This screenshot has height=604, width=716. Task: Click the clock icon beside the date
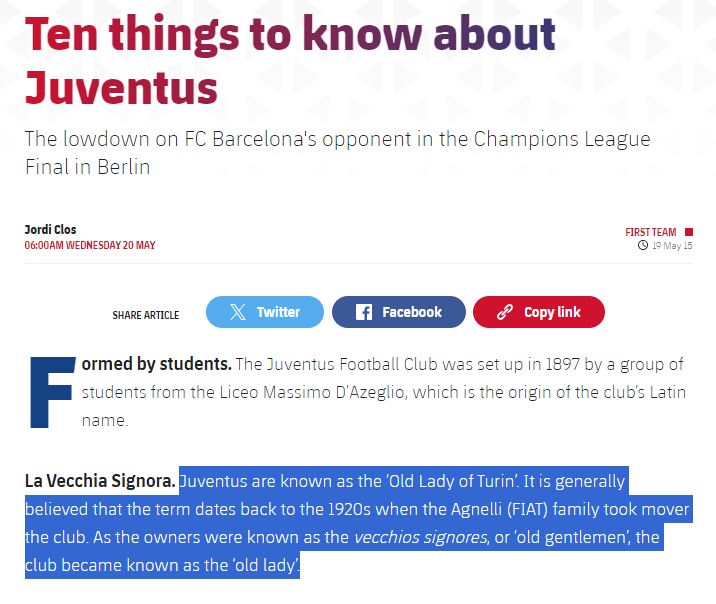pos(643,246)
